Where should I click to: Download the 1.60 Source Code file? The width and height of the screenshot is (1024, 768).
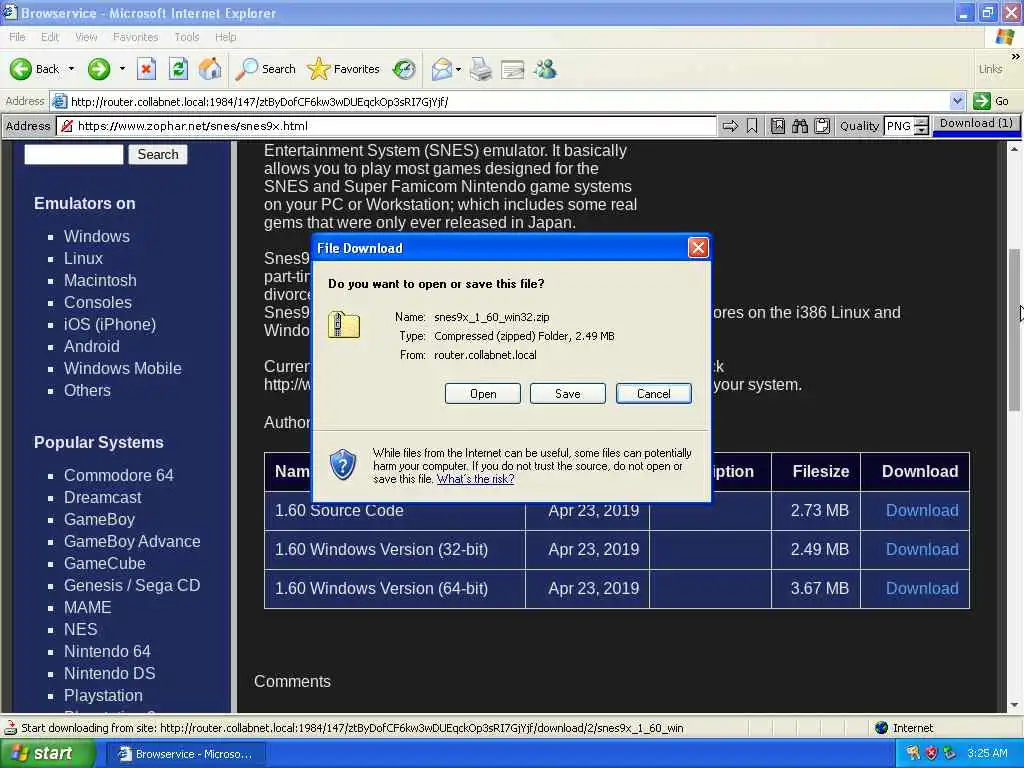(x=921, y=511)
